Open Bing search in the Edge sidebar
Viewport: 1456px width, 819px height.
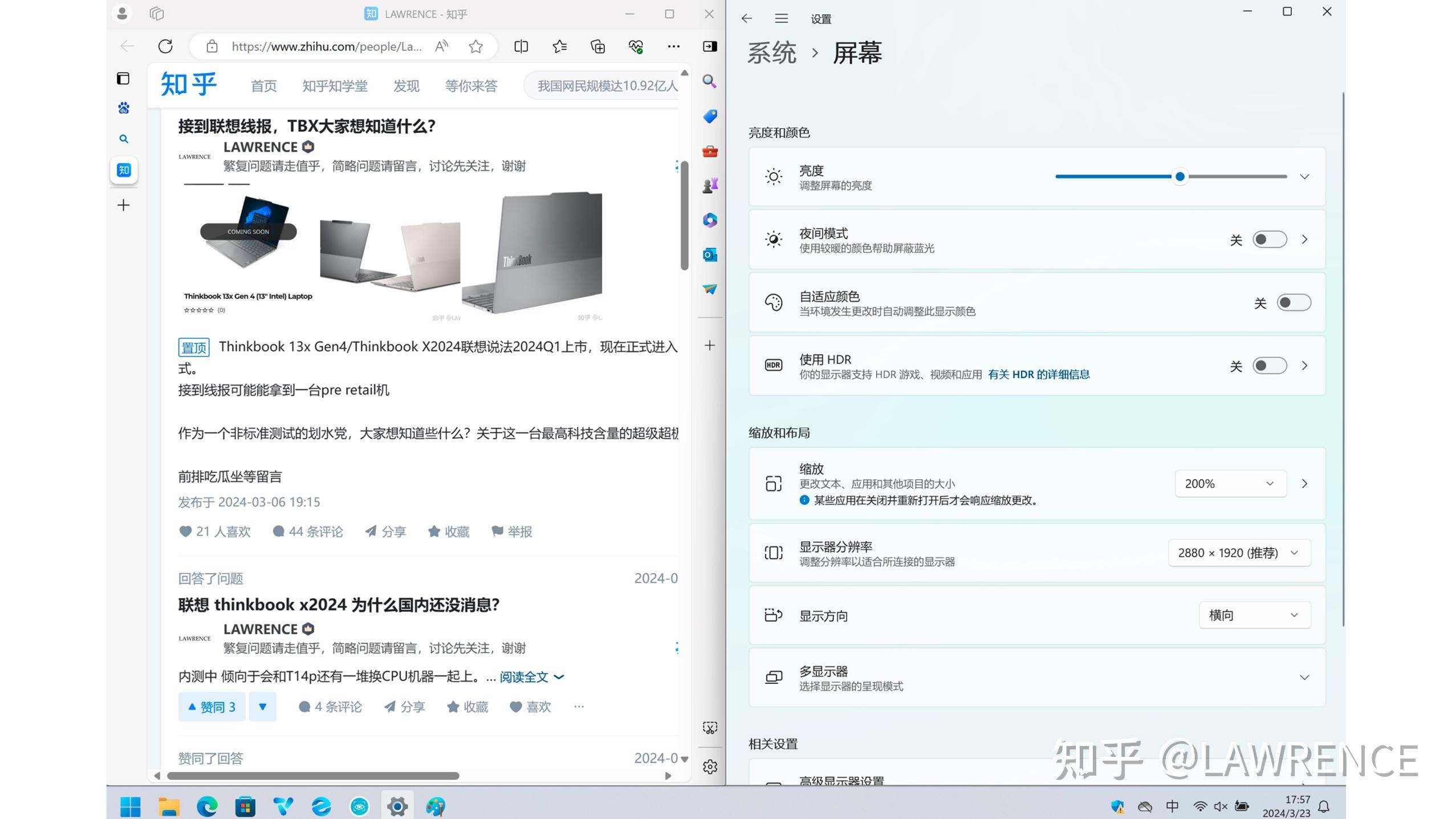[709, 82]
